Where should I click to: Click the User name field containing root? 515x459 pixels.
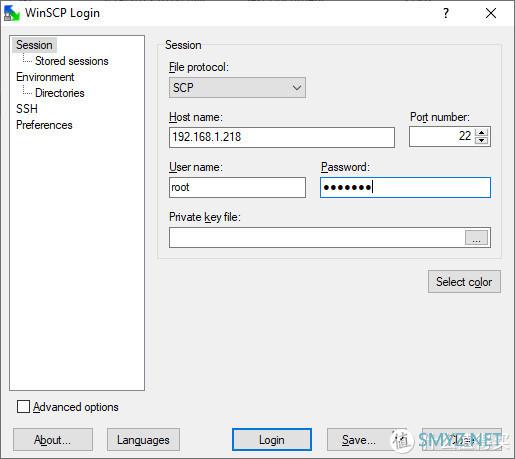(237, 187)
